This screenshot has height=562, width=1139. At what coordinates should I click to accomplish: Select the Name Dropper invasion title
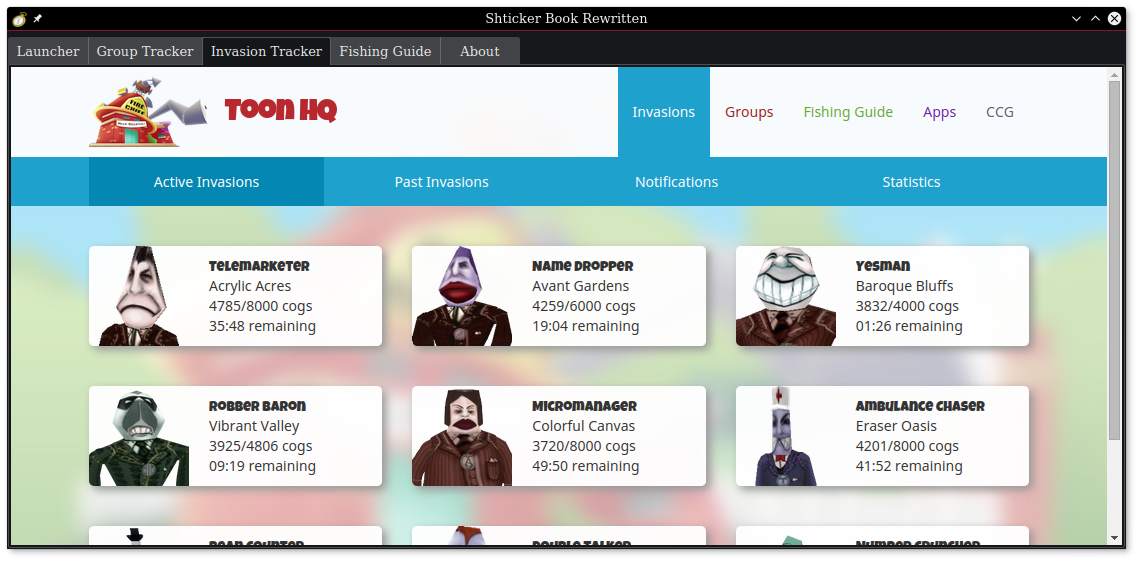(x=583, y=266)
